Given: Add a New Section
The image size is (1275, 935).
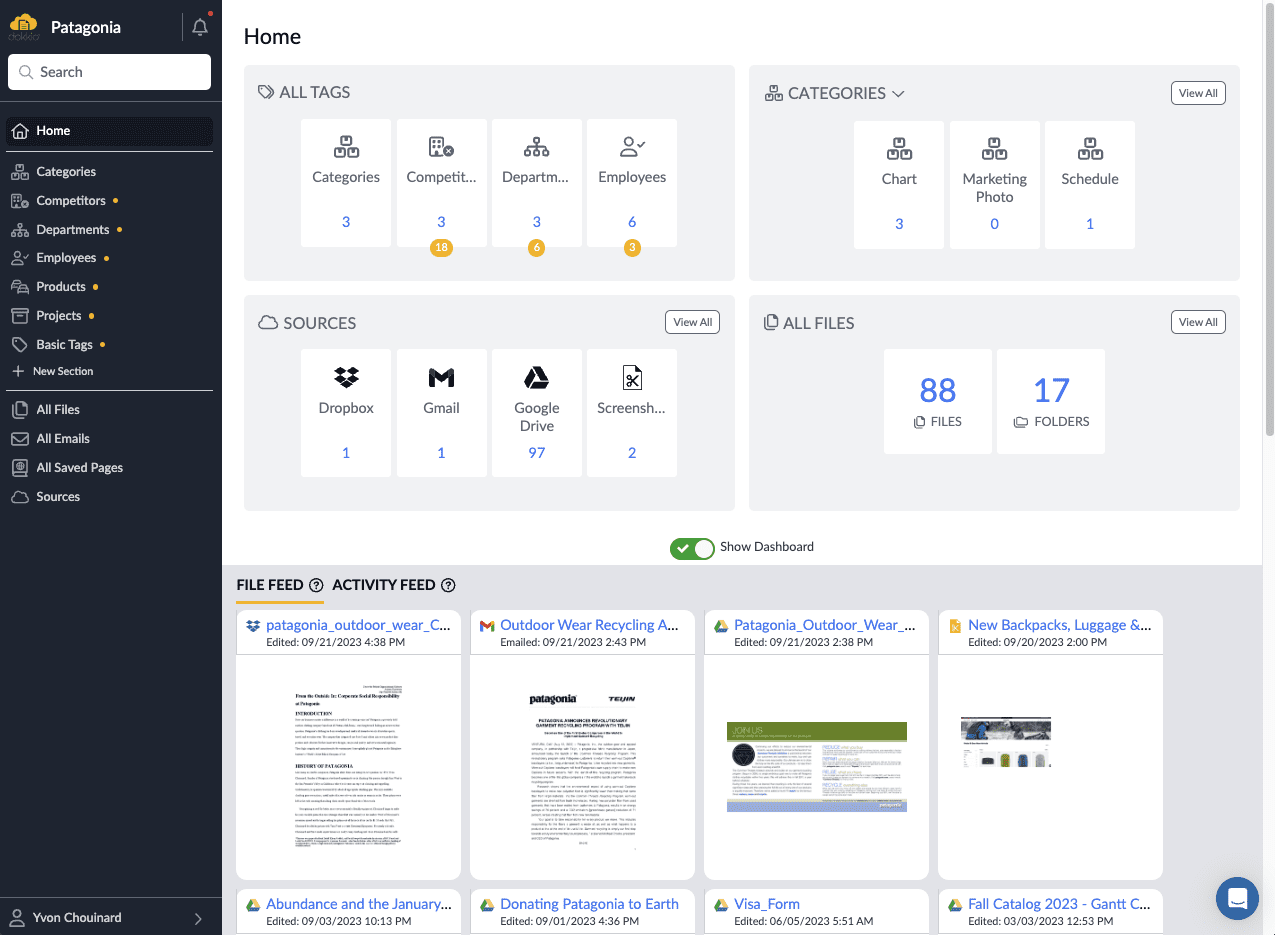Looking at the screenshot, I should tap(53, 371).
